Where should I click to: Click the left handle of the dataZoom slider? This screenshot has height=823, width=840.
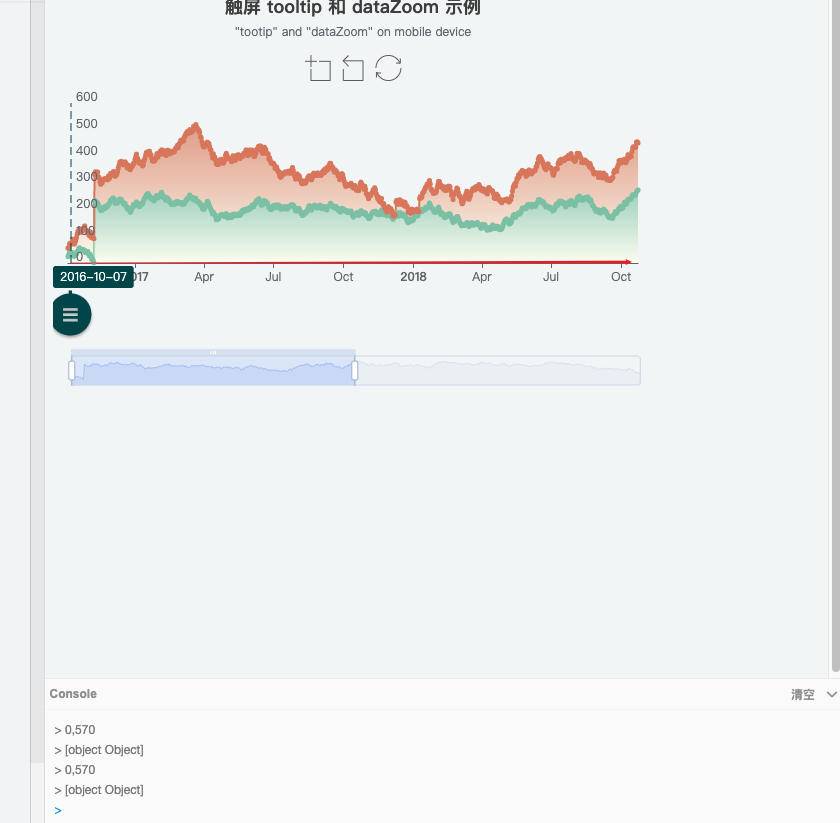71,369
